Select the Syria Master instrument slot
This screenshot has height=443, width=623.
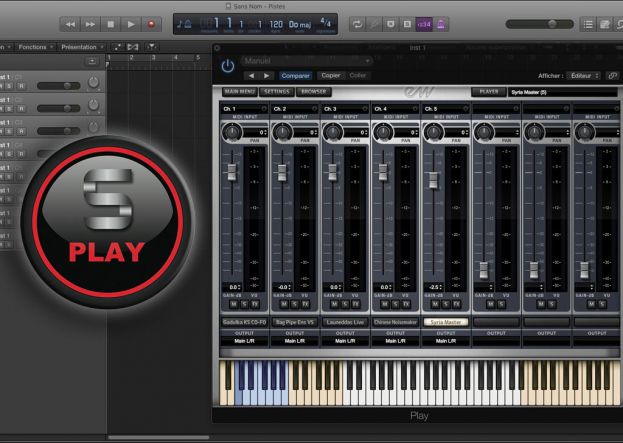pos(445,322)
